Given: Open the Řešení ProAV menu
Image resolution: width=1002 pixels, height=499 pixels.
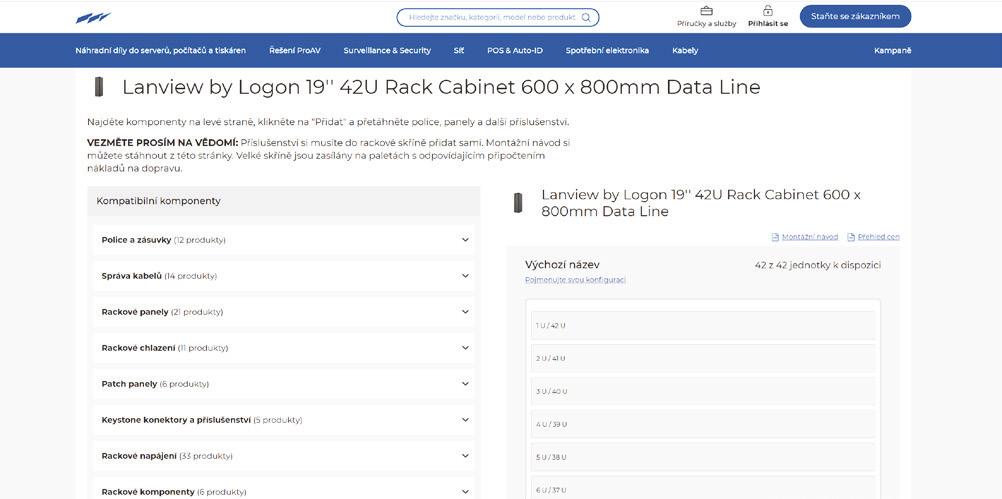Looking at the screenshot, I should click(x=295, y=50).
